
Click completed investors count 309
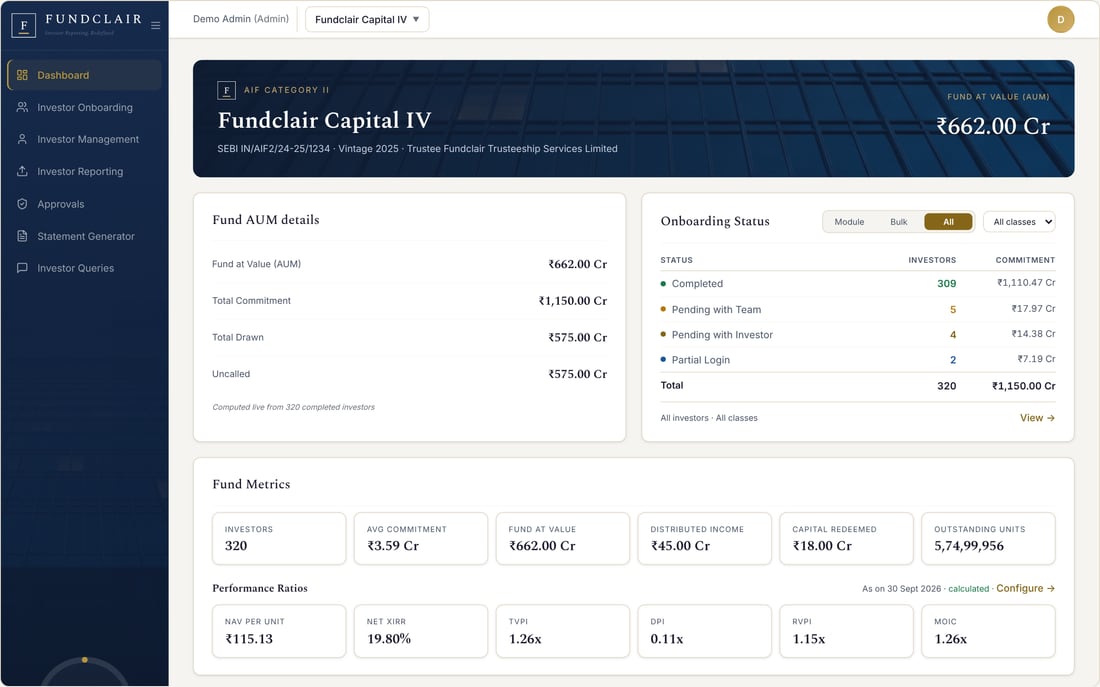(946, 284)
